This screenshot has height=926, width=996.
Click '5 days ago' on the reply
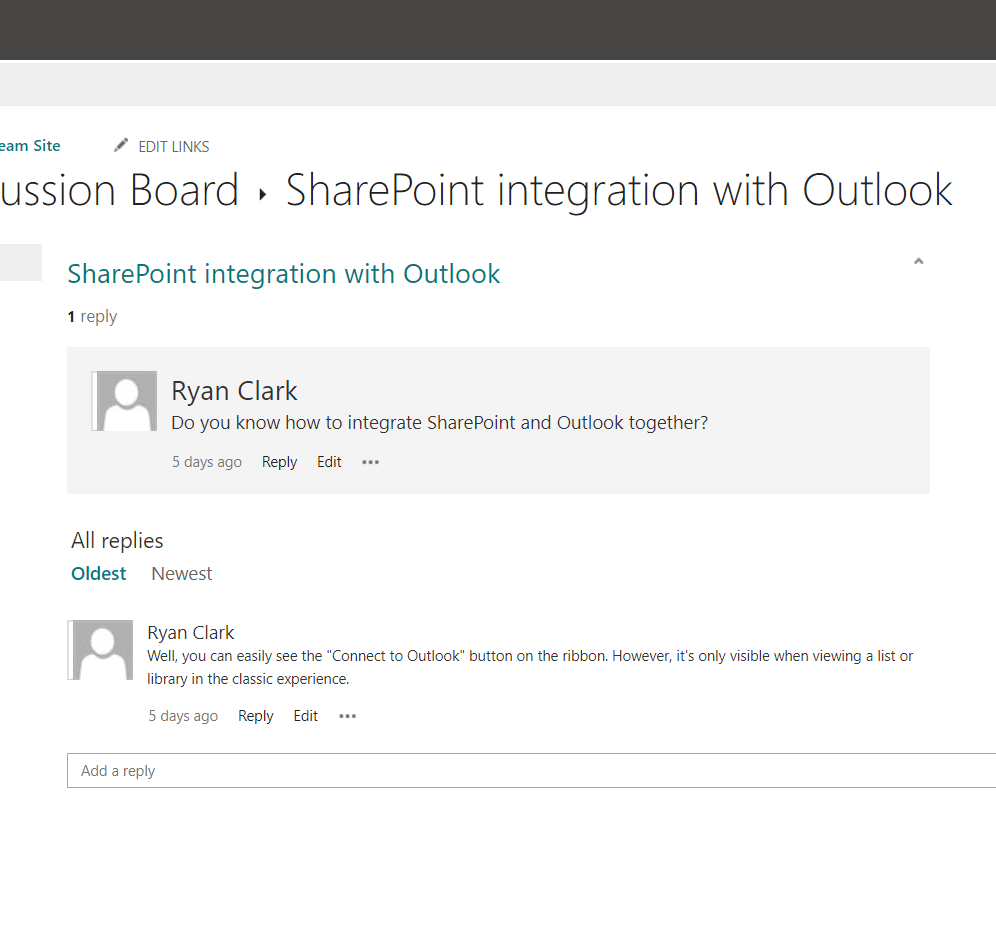(x=183, y=716)
